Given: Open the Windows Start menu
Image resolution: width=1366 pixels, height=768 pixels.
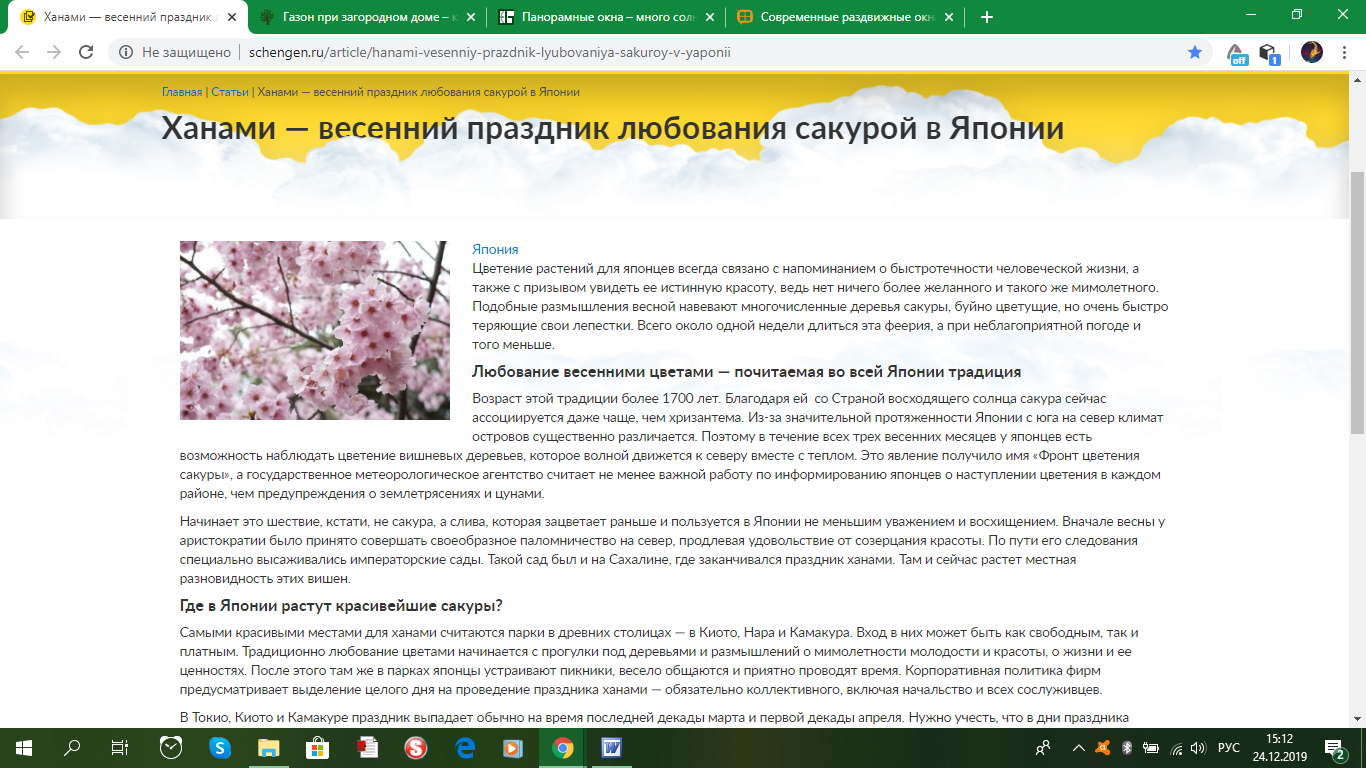Looking at the screenshot, I should [23, 747].
